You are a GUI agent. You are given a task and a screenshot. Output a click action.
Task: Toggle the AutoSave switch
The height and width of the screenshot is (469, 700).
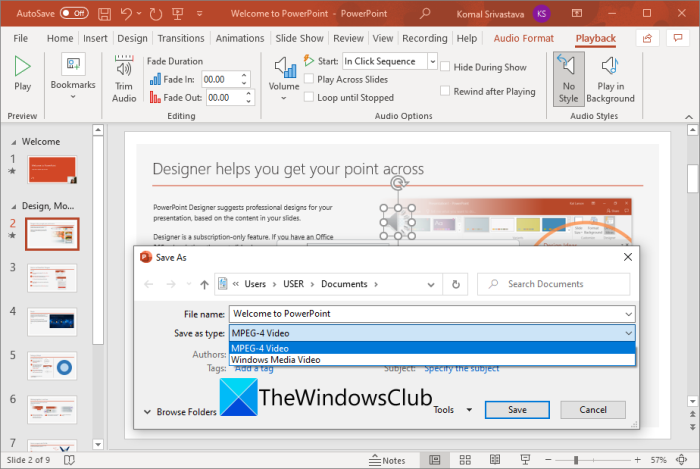pyautogui.click(x=74, y=13)
